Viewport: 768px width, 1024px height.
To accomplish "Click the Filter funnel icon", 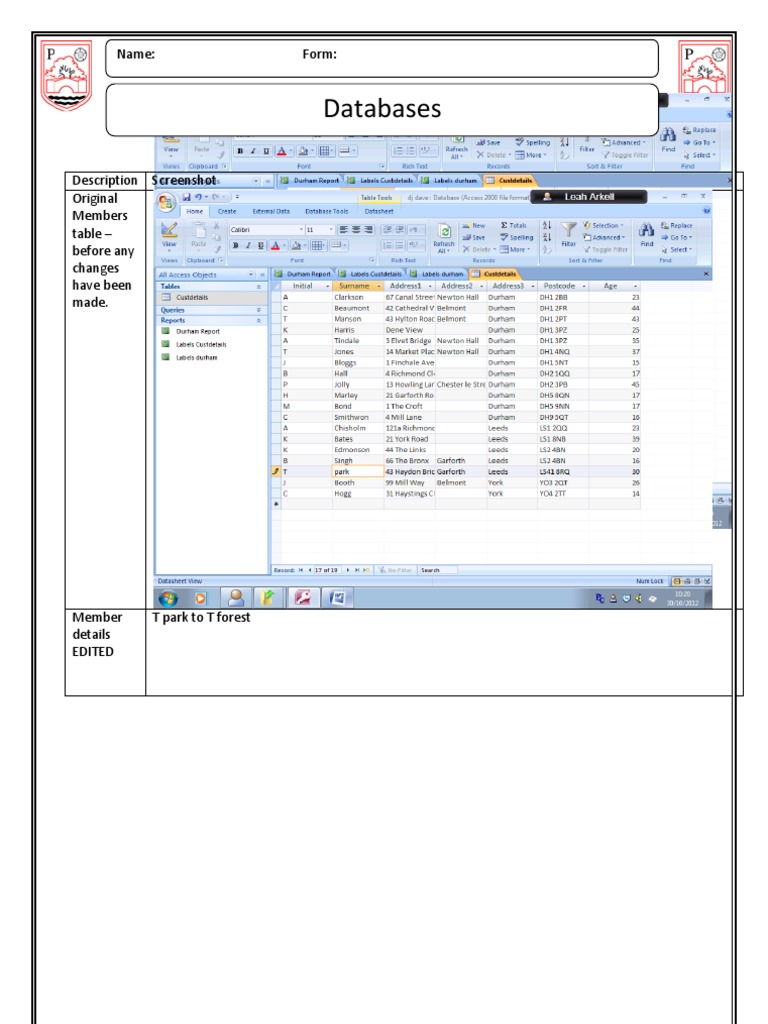I will point(569,229).
